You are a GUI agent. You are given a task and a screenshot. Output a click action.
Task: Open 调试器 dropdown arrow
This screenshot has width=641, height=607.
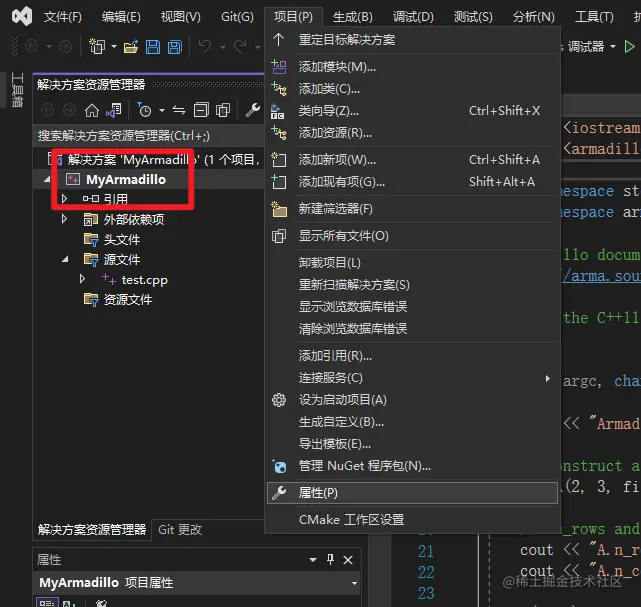point(613,47)
